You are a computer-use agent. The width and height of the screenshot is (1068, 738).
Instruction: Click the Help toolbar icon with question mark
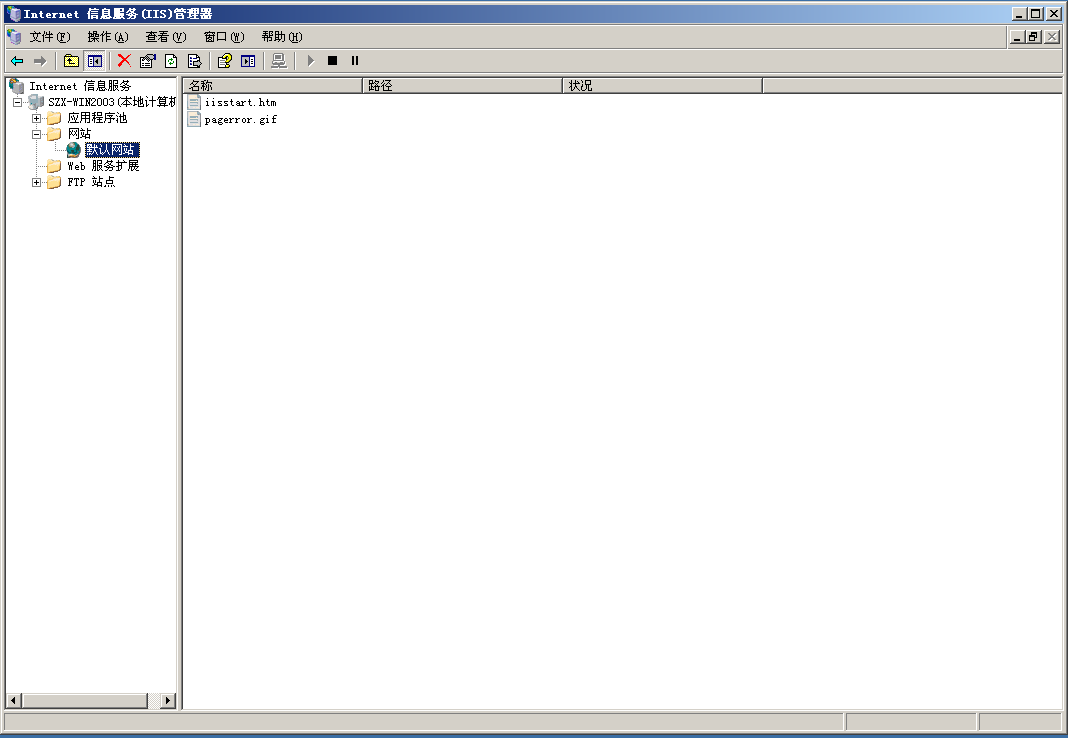(225, 61)
